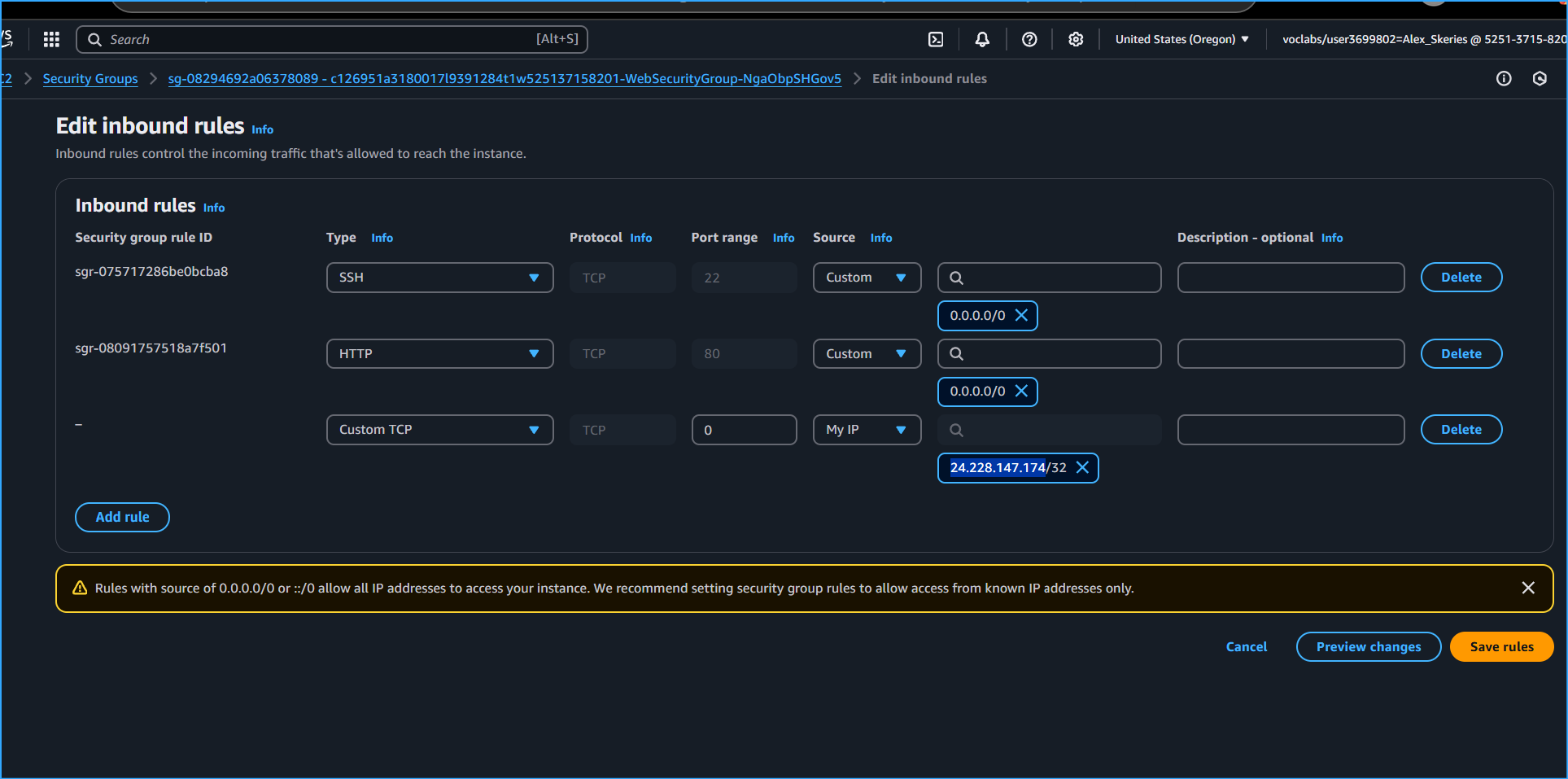
Task: Click the magnifier in the AWS search bar
Action: pos(94,39)
